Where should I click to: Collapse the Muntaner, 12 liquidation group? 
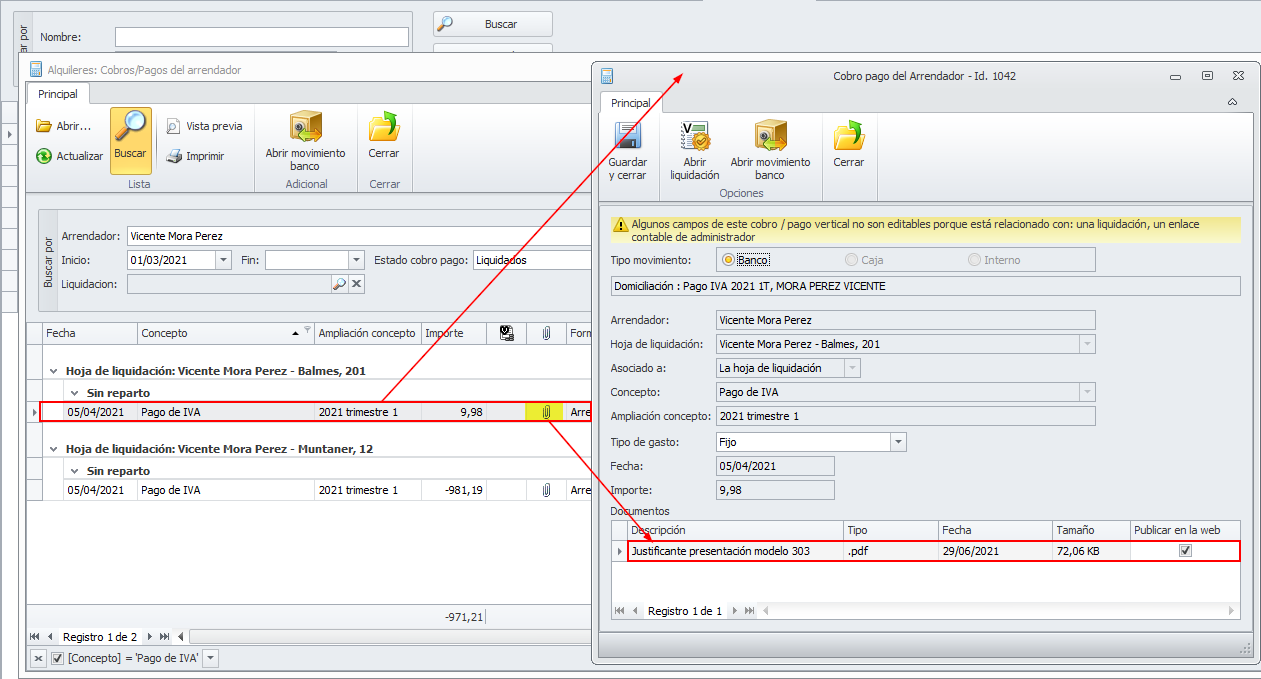54,450
